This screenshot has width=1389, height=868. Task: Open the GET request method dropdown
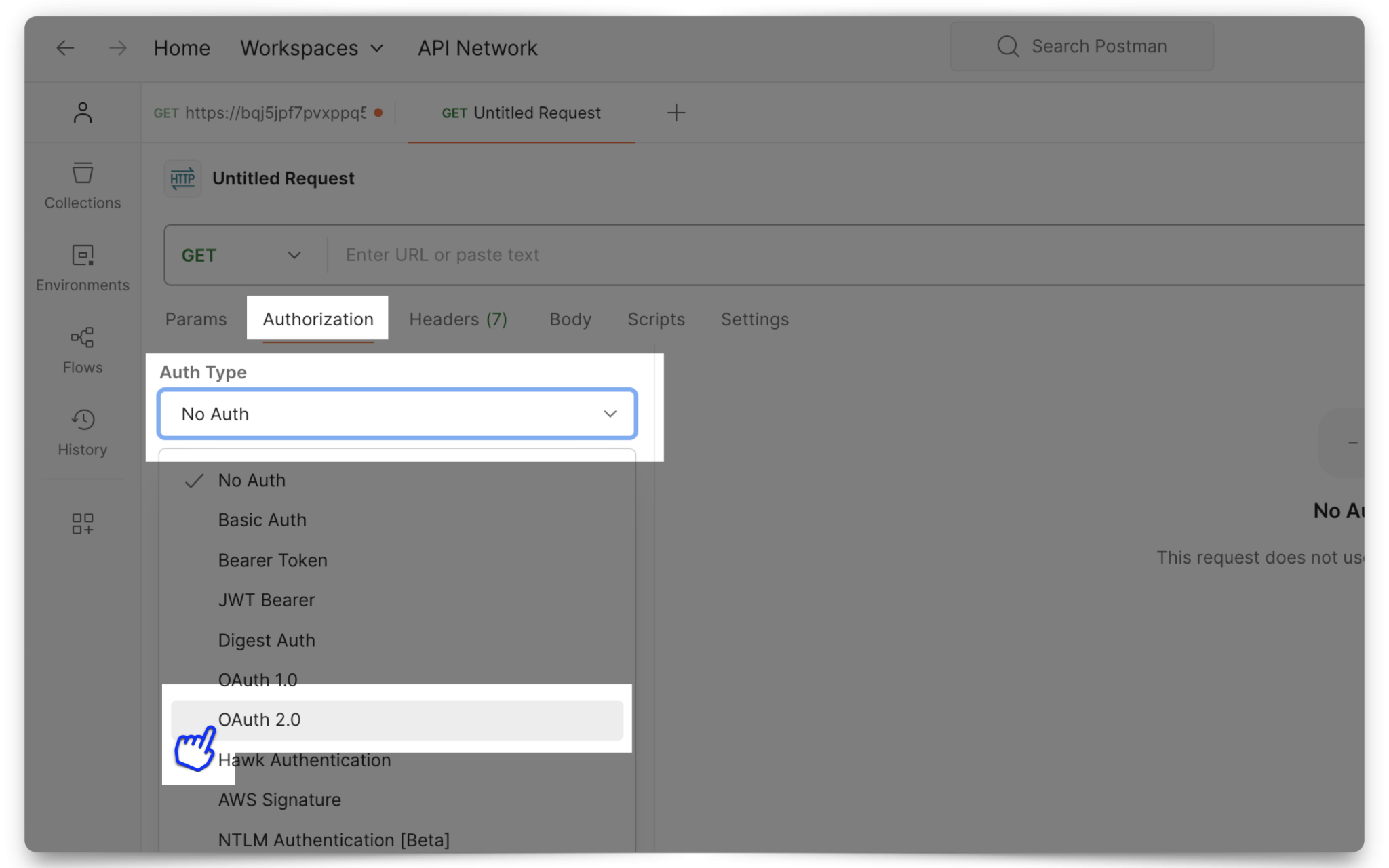(241, 255)
